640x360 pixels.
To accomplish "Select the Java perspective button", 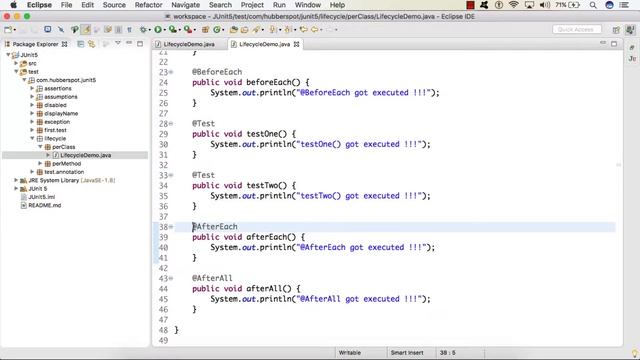I will [x=630, y=29].
